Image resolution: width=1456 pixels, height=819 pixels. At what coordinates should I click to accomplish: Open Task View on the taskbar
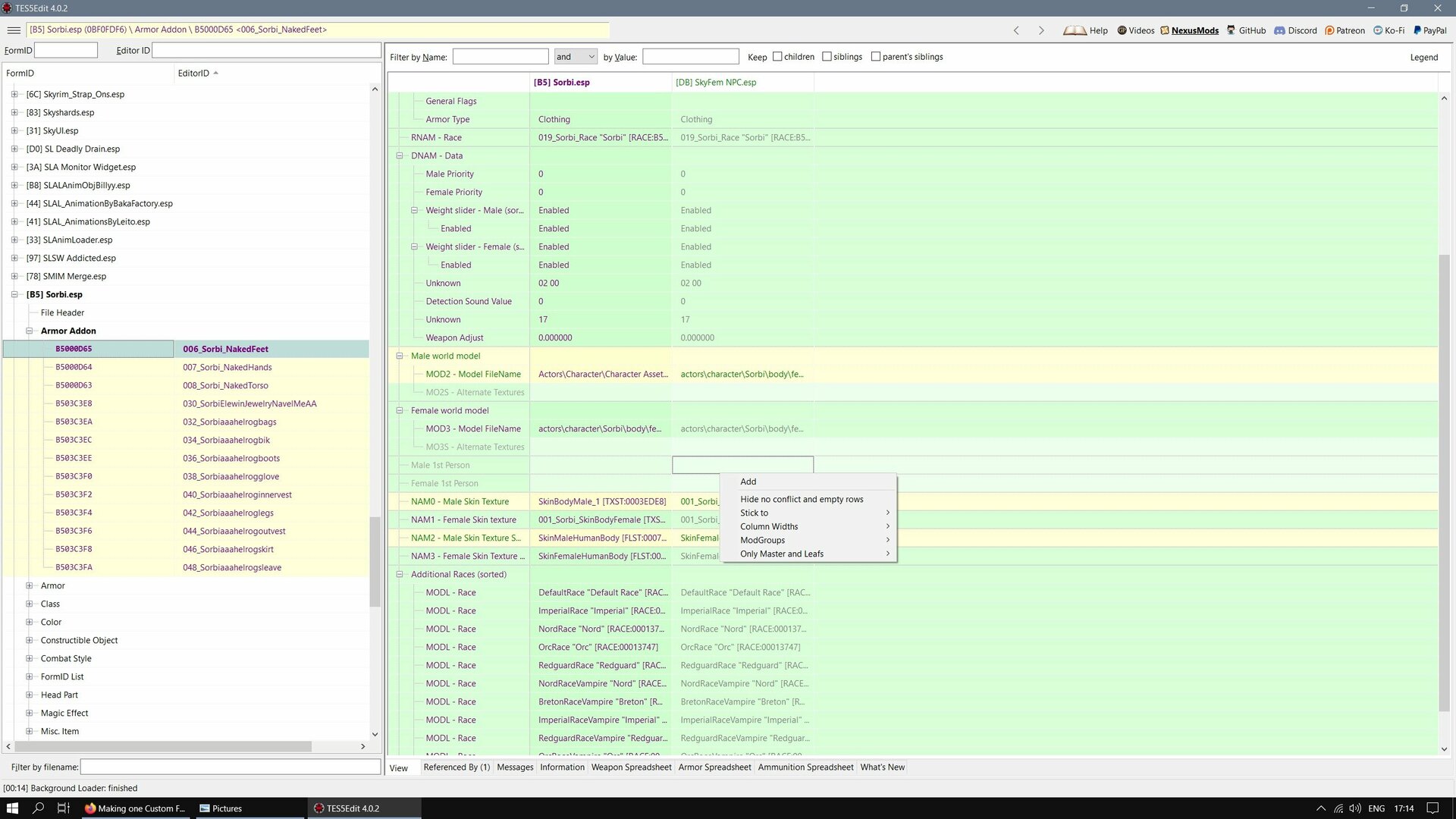tap(64, 808)
